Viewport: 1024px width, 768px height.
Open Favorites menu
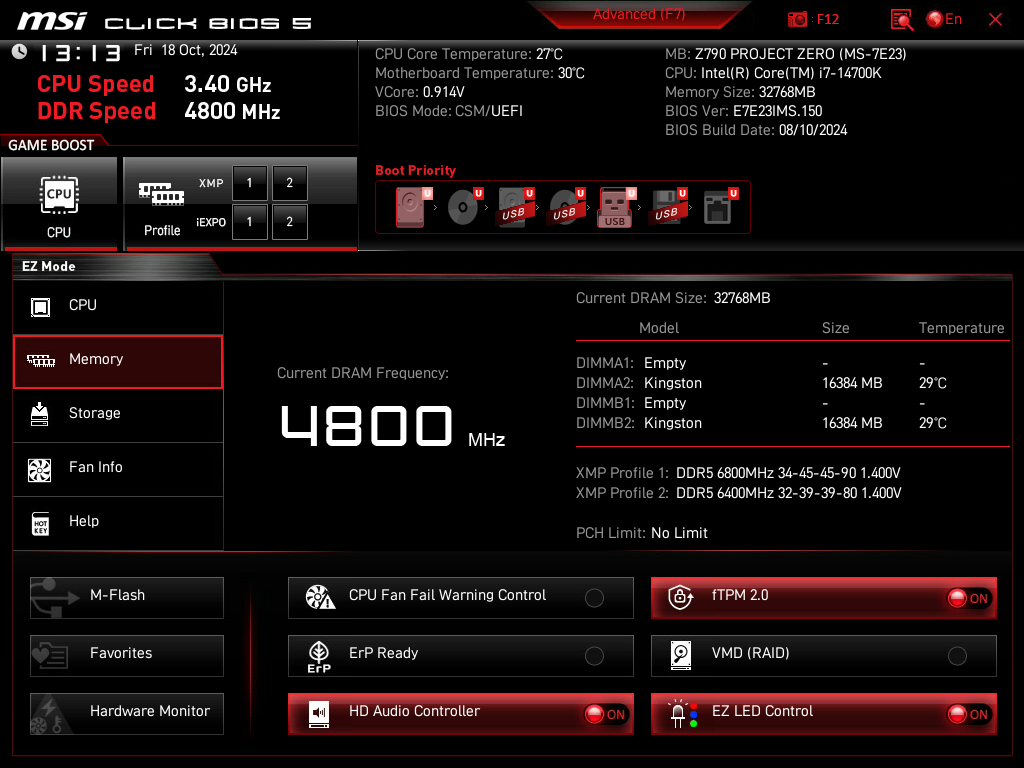127,655
